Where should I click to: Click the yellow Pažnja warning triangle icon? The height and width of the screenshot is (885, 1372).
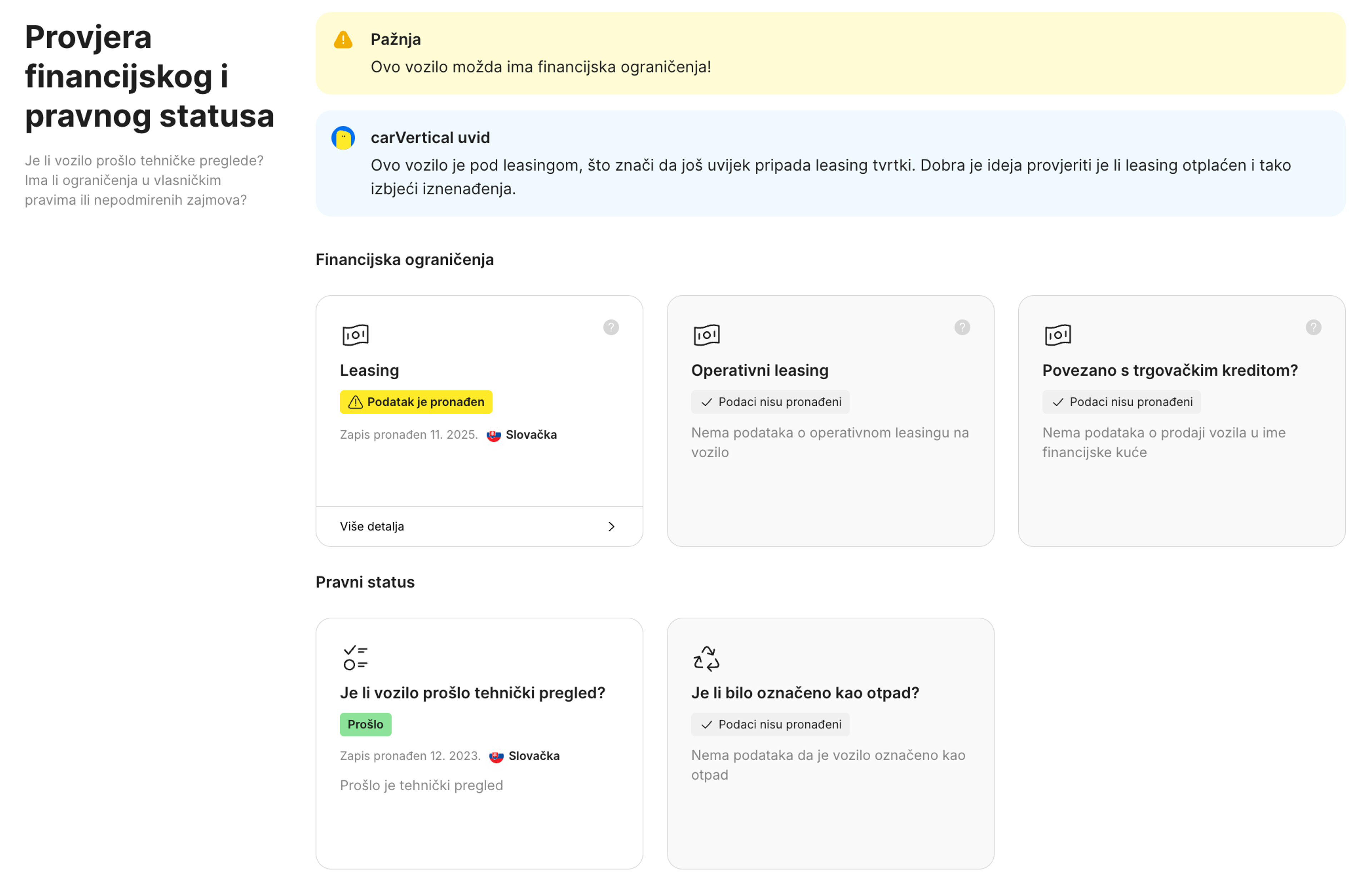(x=343, y=40)
